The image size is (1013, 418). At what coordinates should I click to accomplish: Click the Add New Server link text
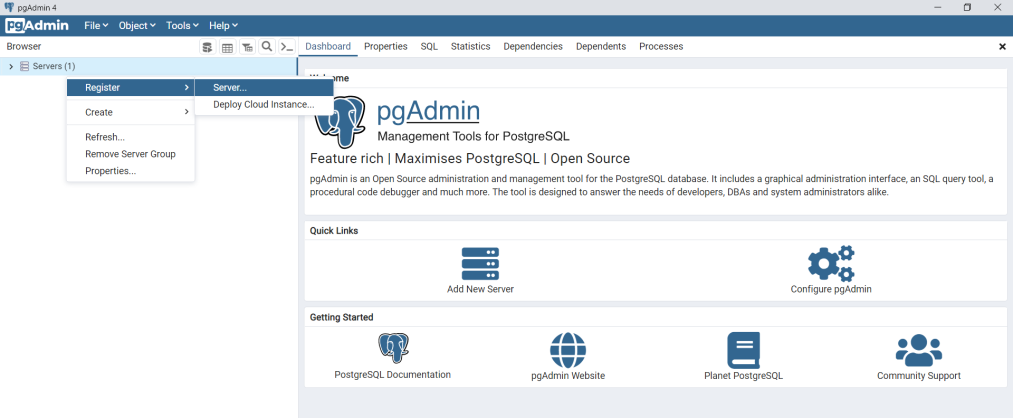[x=480, y=289]
